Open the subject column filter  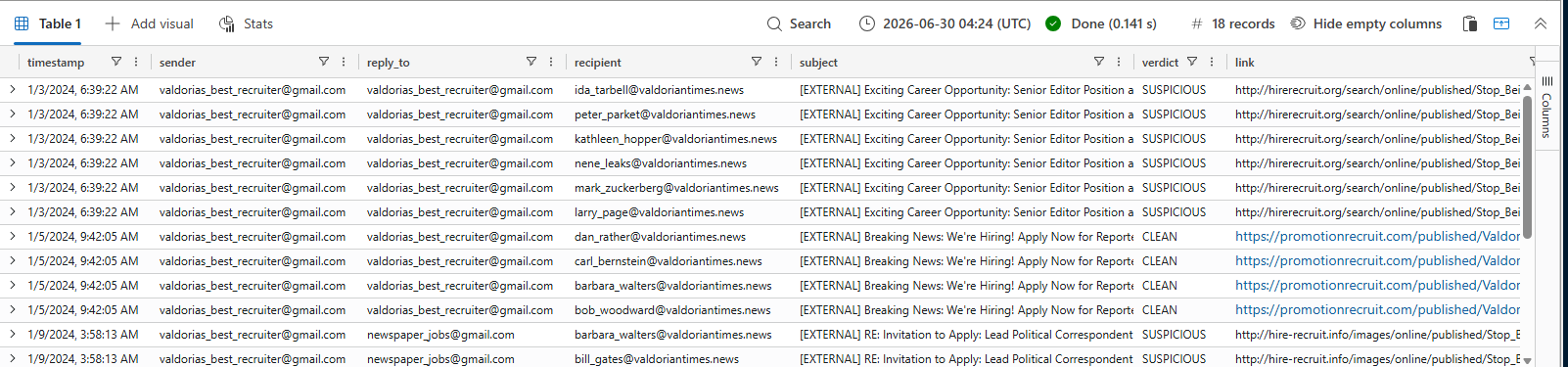[1099, 62]
